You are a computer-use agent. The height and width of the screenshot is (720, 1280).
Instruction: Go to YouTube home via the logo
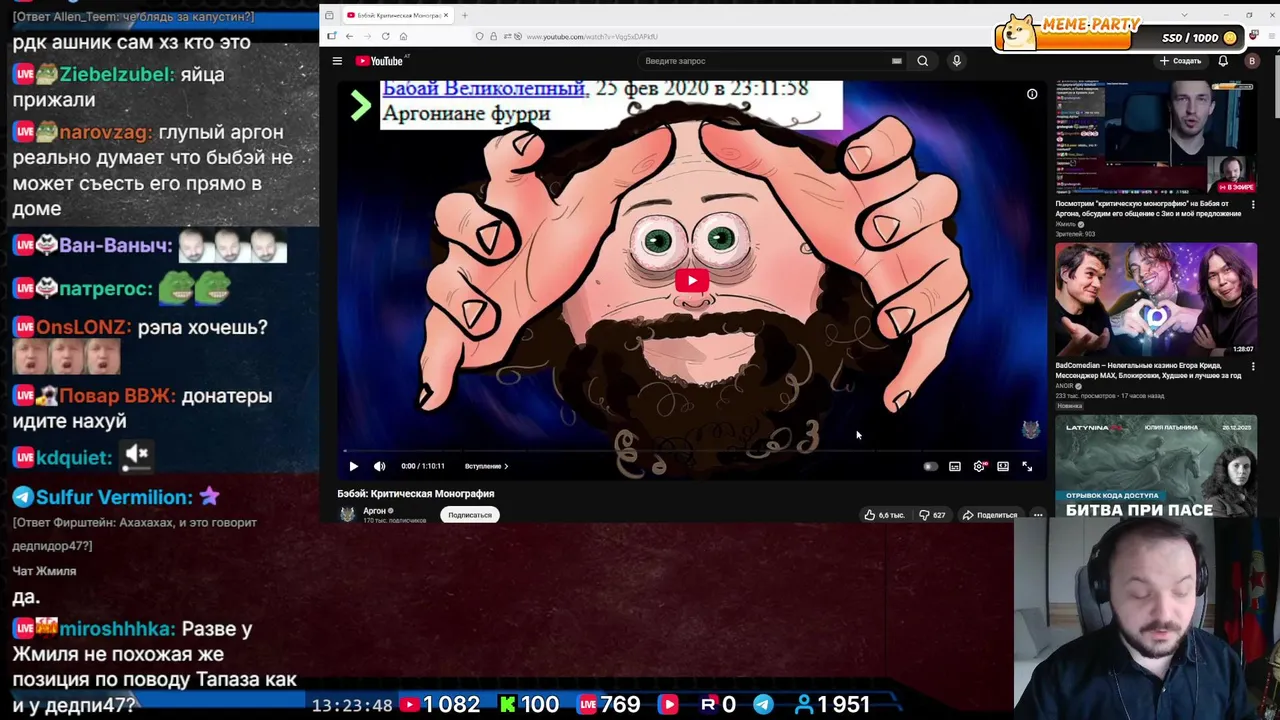[x=379, y=61]
